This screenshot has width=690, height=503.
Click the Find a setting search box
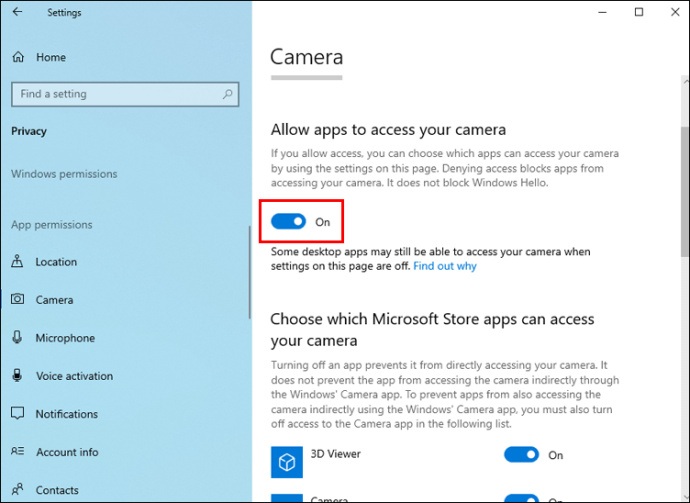tap(125, 94)
